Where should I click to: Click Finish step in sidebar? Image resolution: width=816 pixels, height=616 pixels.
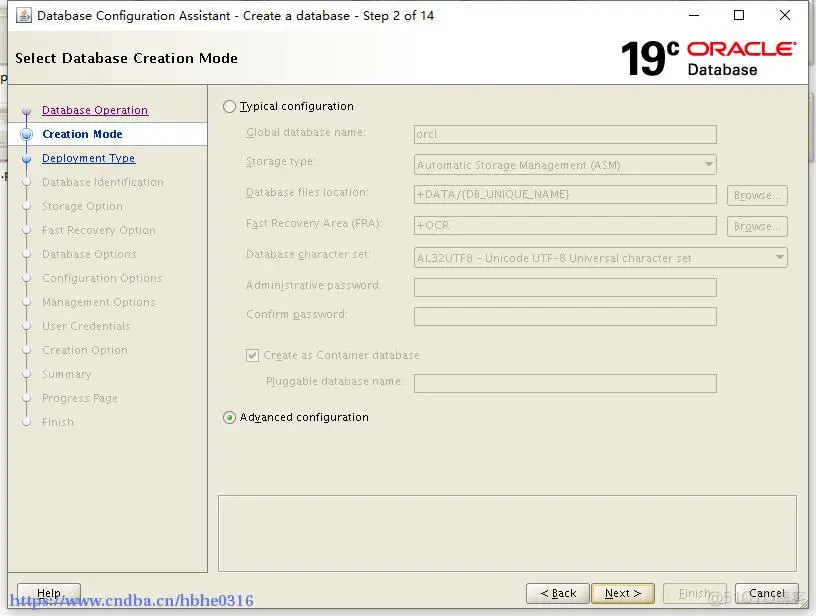click(58, 422)
